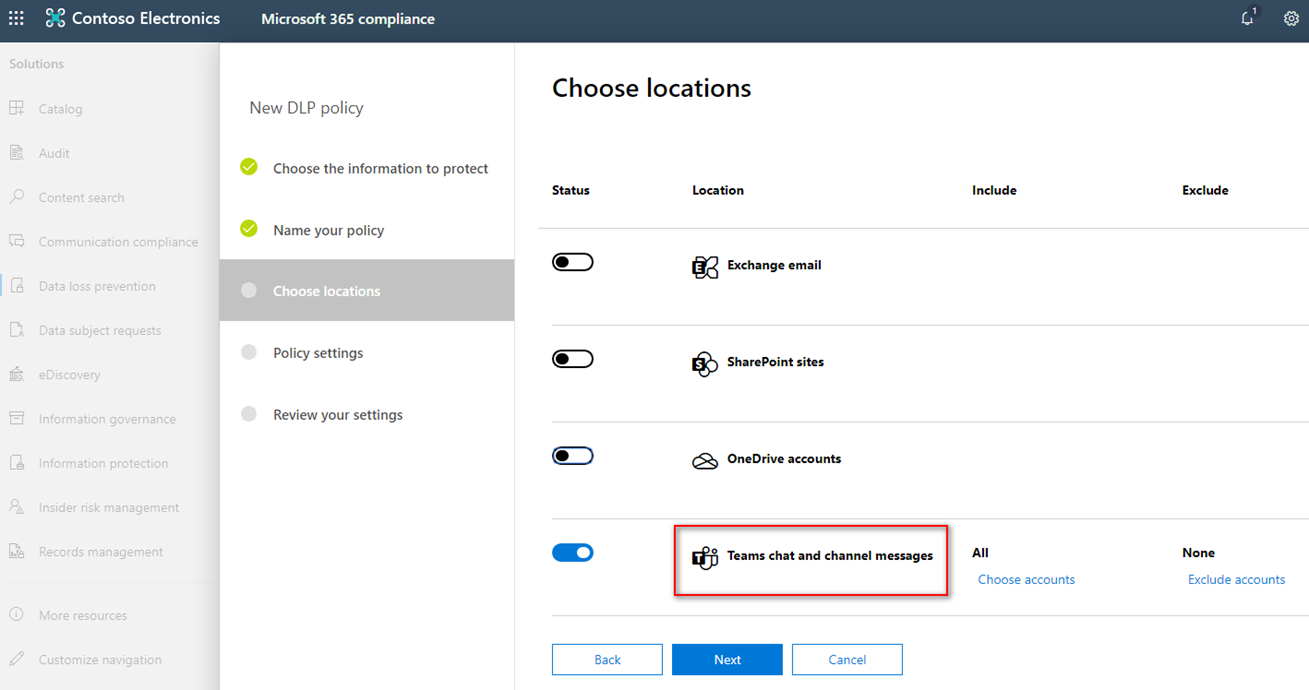Screen dimensions: 1309x690
Task: Click the eDiscovery sidebar icon
Action: (17, 374)
